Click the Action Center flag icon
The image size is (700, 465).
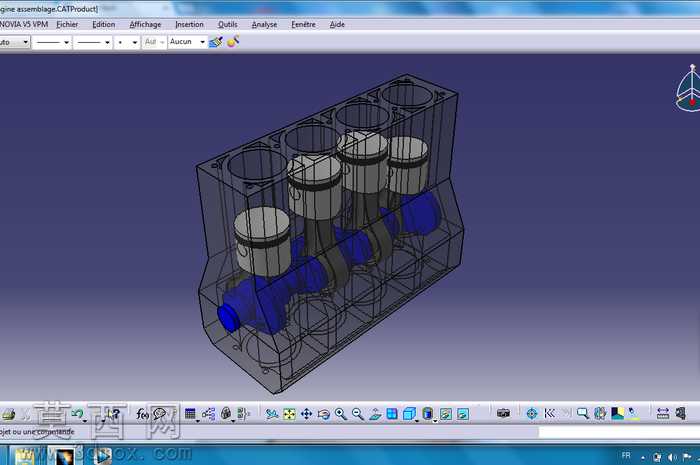(687, 457)
